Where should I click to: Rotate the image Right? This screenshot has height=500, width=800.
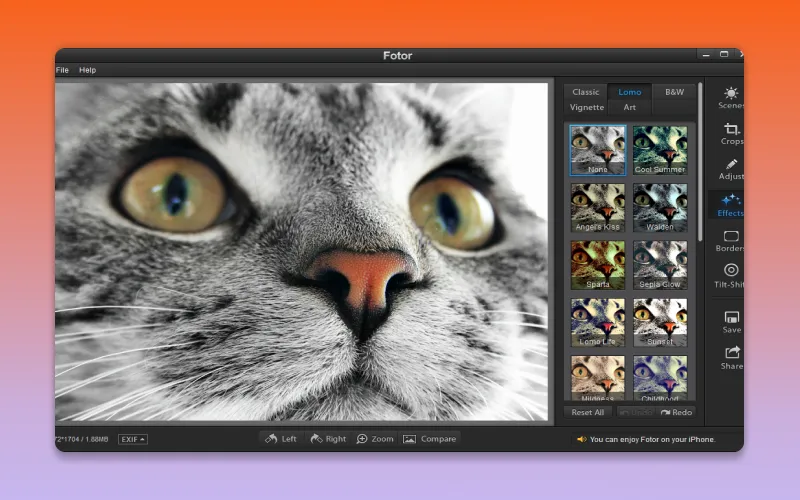[x=327, y=439]
